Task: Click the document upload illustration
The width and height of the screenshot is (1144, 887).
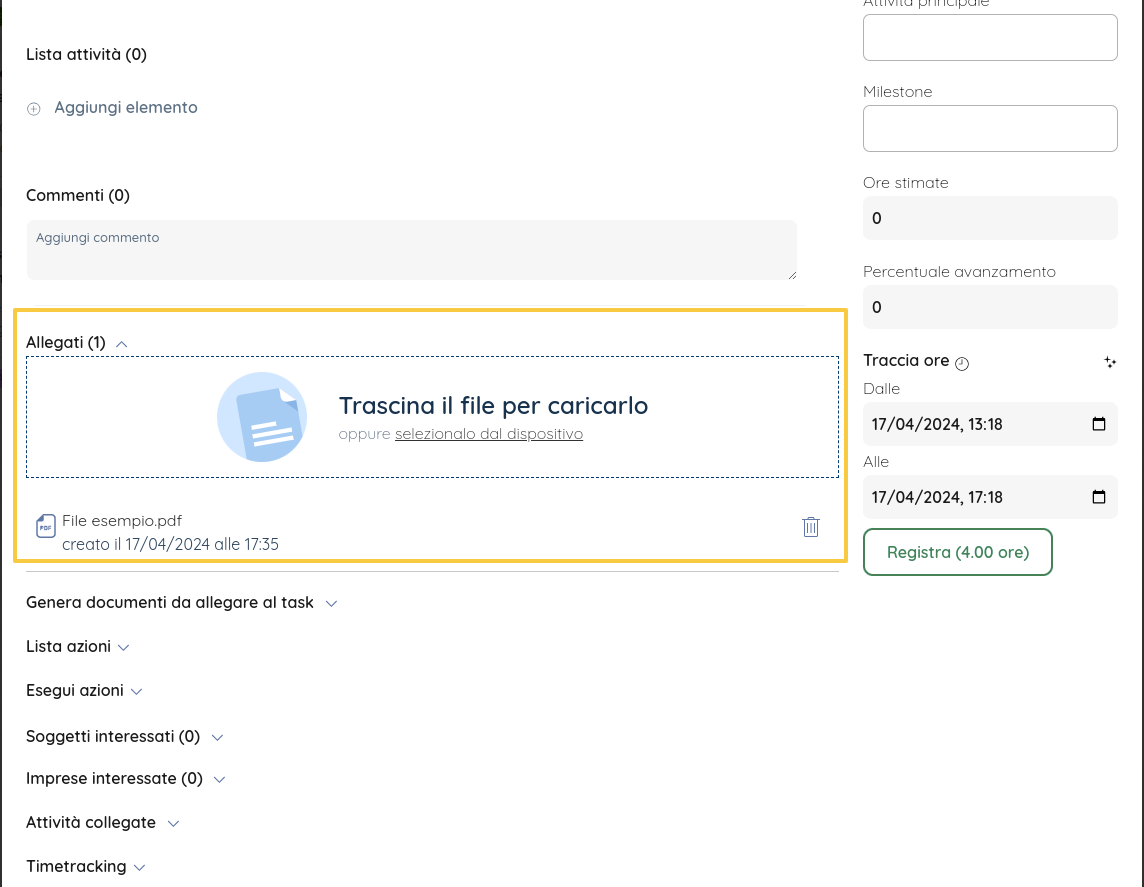Action: 262,417
